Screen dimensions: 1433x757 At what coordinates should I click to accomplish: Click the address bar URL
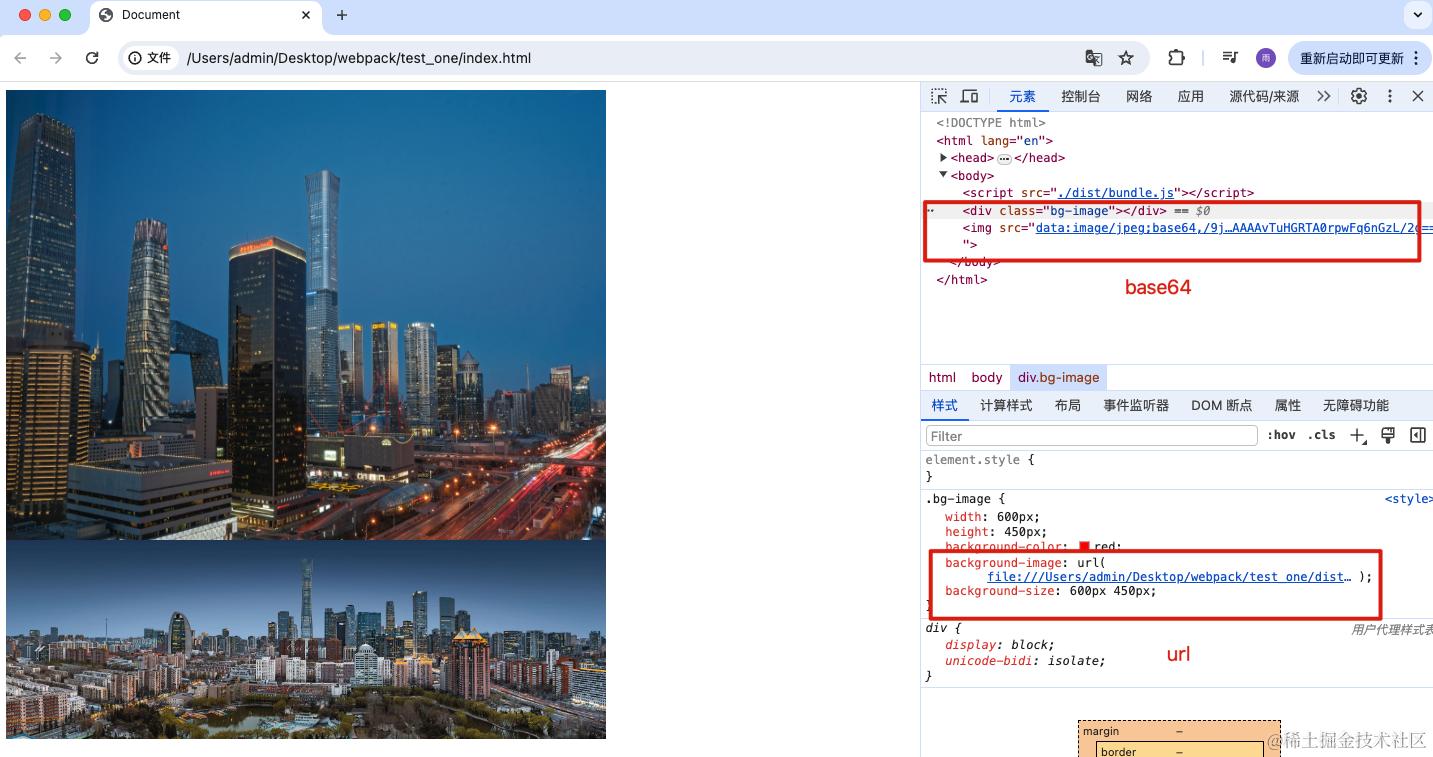[359, 58]
